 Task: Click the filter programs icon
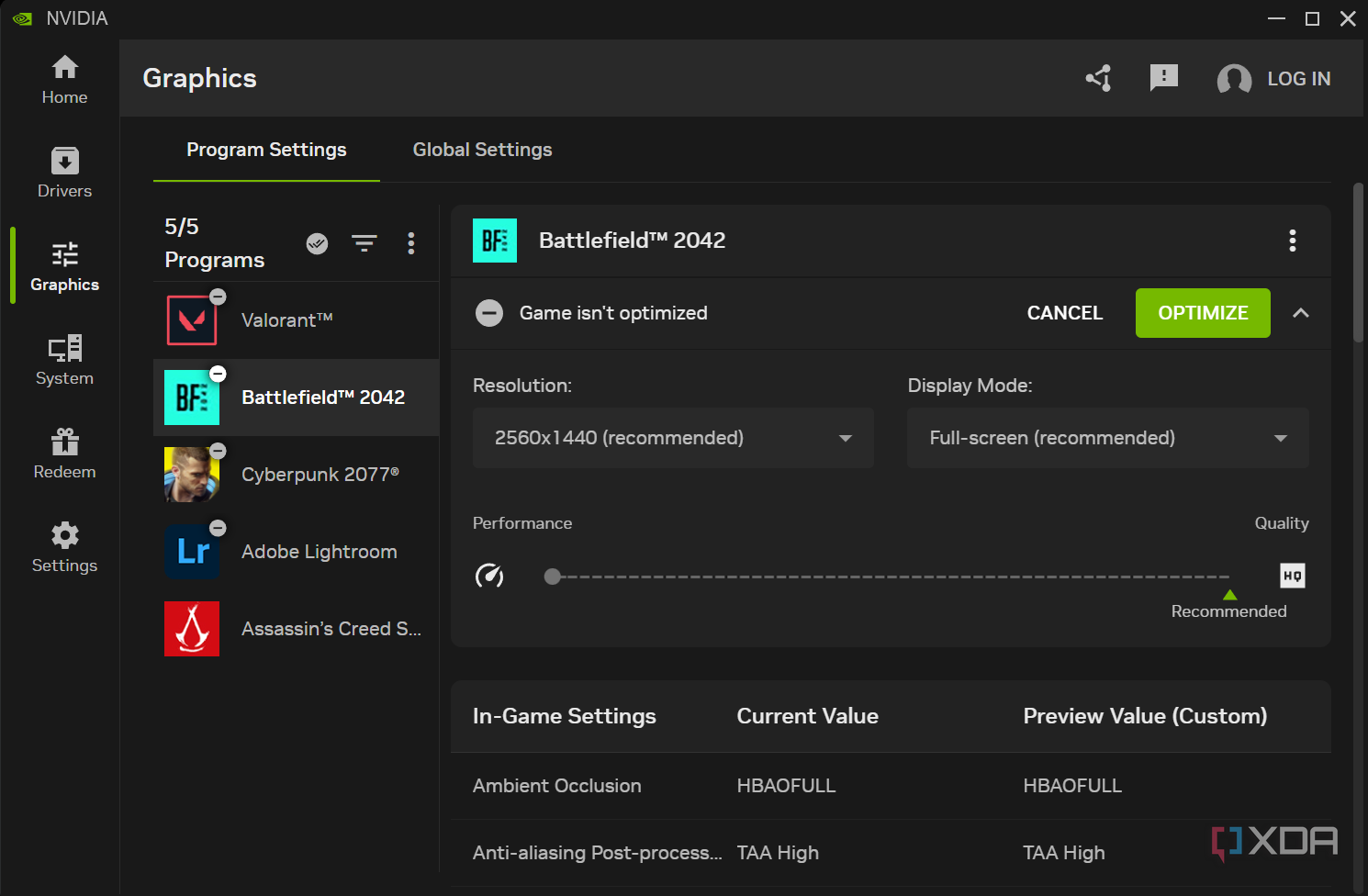[x=364, y=243]
